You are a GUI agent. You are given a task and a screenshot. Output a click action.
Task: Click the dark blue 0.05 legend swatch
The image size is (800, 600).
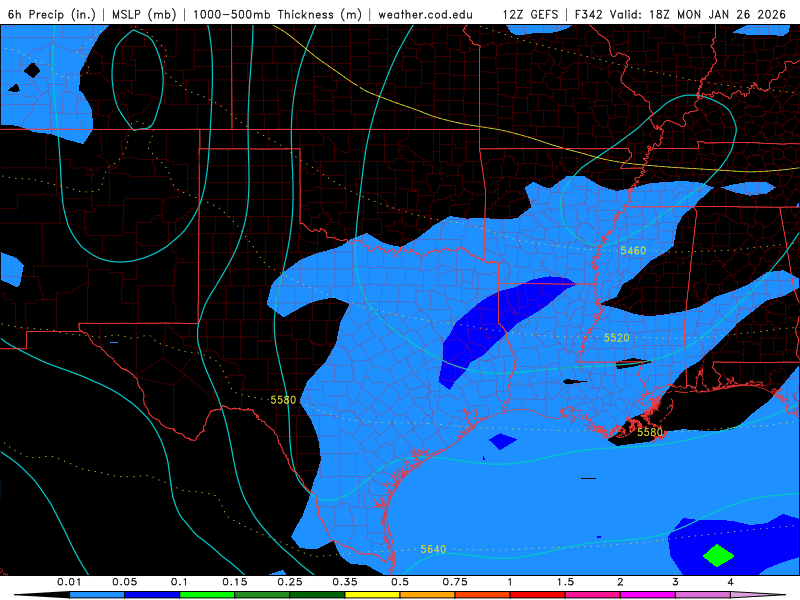(x=152, y=595)
